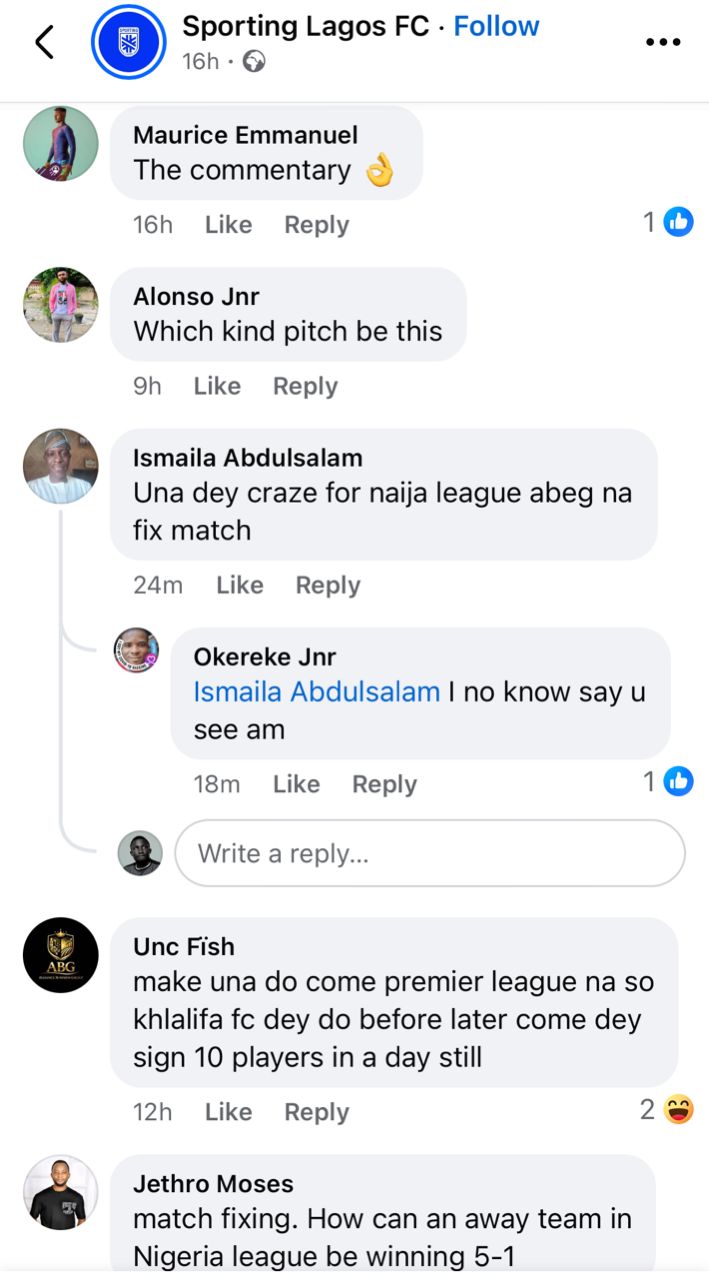This screenshot has width=709, height=1280.
Task: Open Okereke Jnr's small avatar
Action: 136,651
